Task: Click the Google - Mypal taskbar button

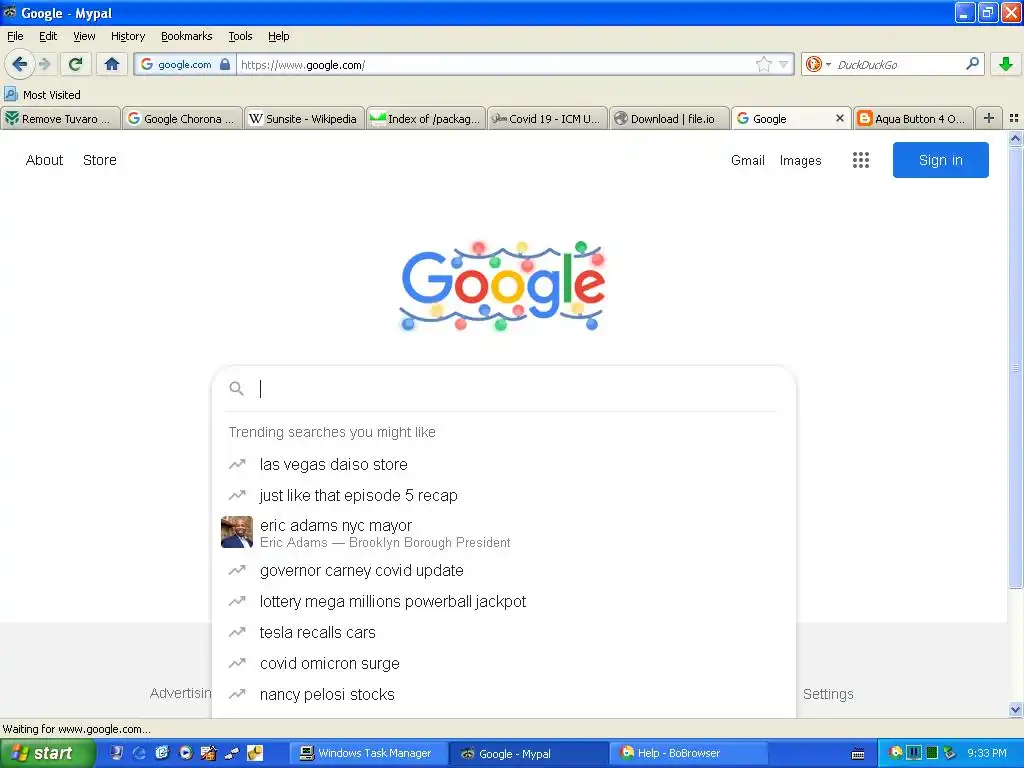Action: pos(528,753)
